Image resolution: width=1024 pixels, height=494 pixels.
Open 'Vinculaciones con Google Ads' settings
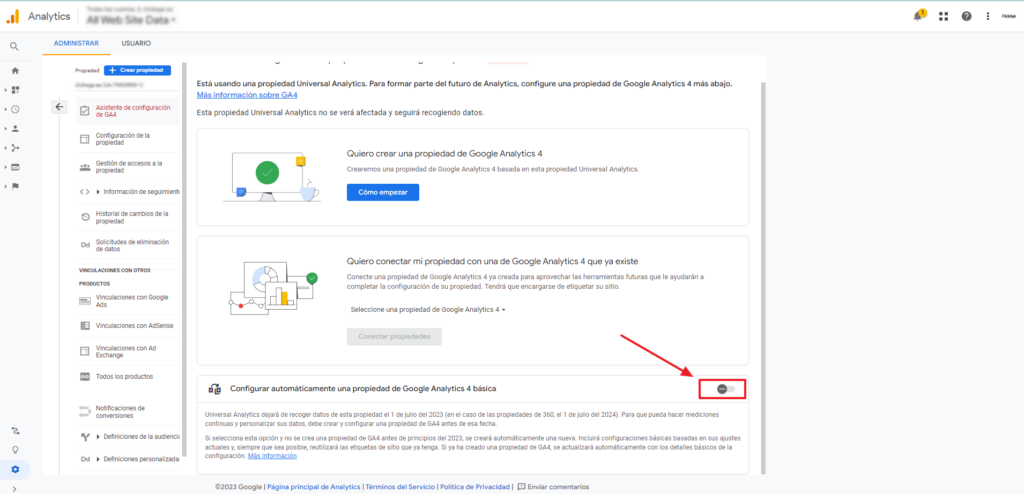pyautogui.click(x=131, y=301)
